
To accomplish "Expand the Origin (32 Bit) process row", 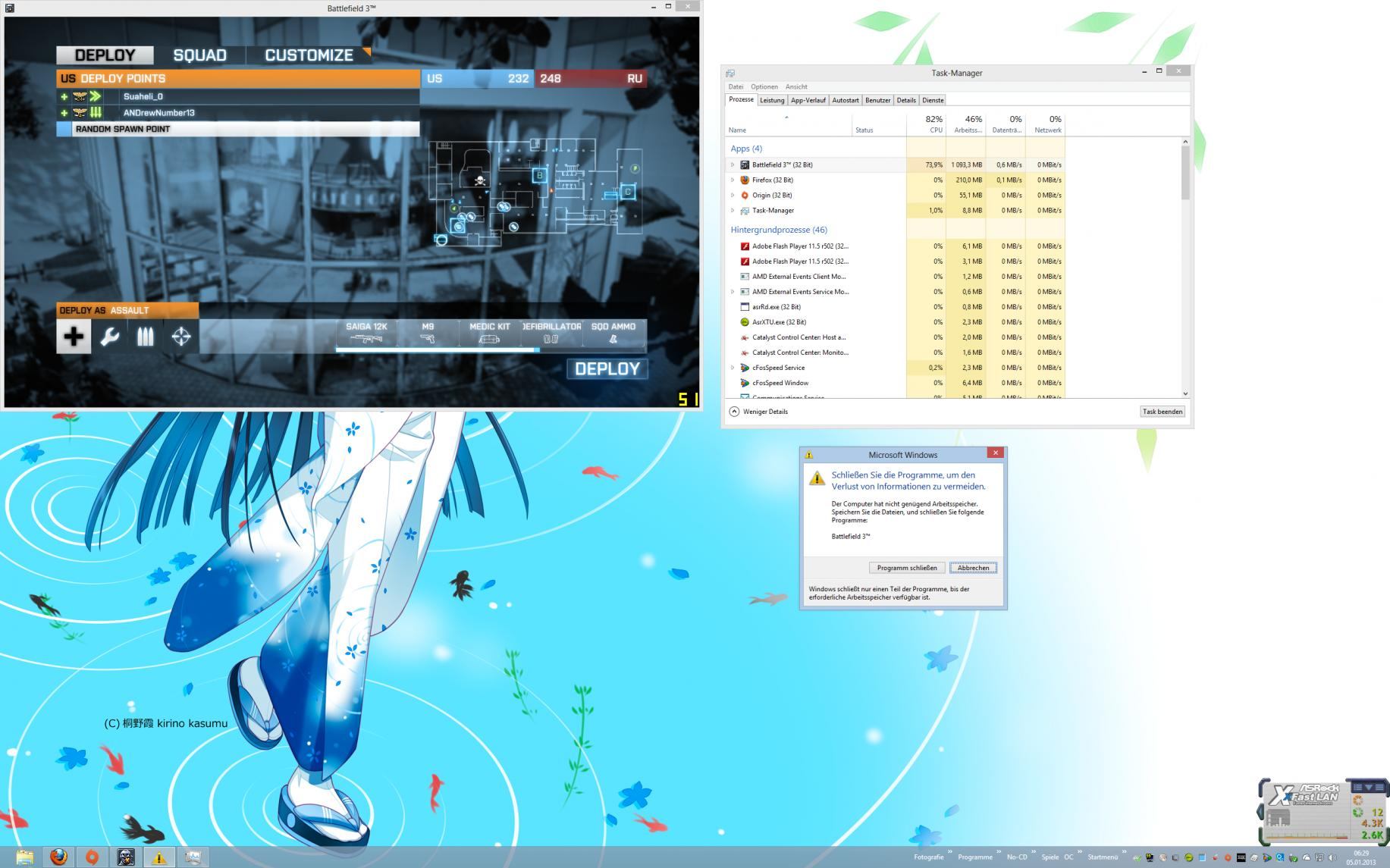I will coord(733,195).
